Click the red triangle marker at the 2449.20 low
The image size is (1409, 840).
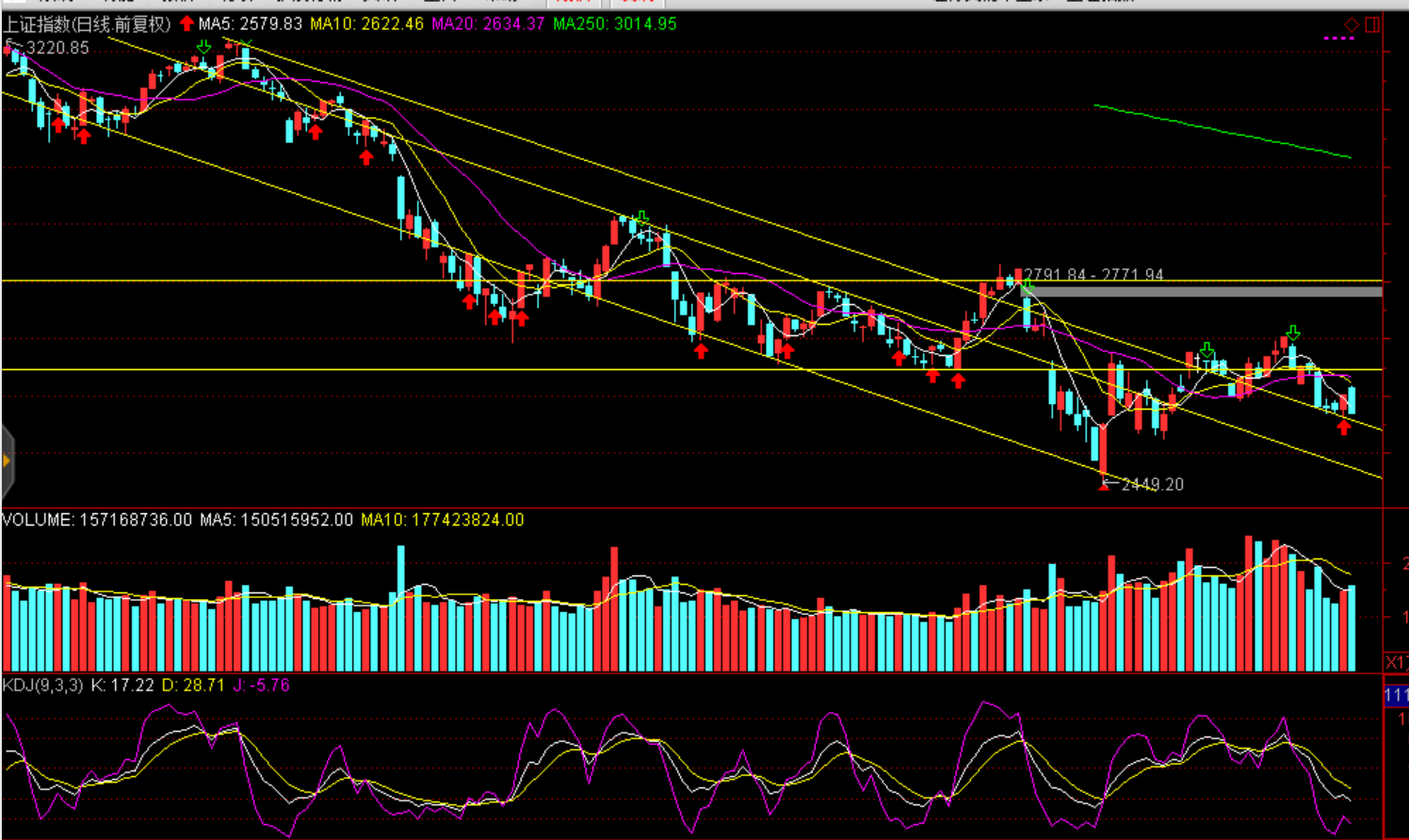[1104, 486]
